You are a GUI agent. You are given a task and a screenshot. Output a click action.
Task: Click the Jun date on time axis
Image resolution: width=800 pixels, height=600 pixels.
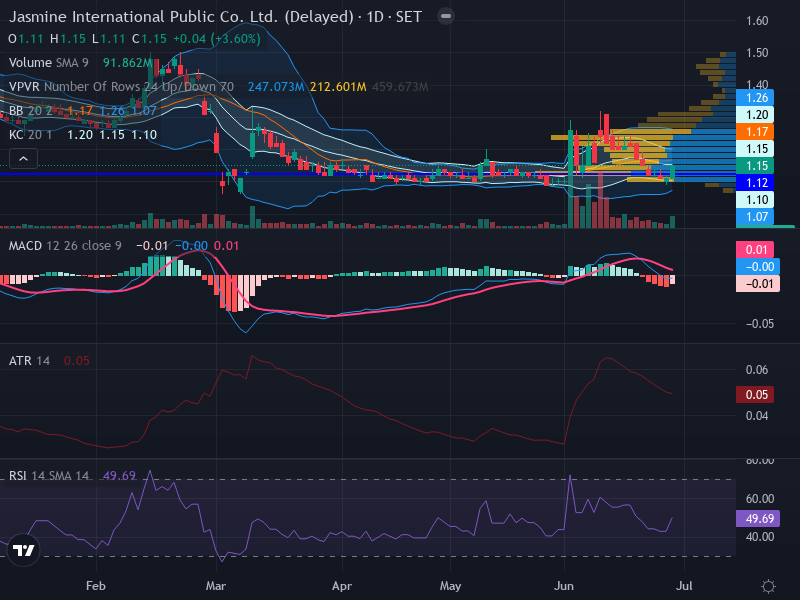[564, 586]
